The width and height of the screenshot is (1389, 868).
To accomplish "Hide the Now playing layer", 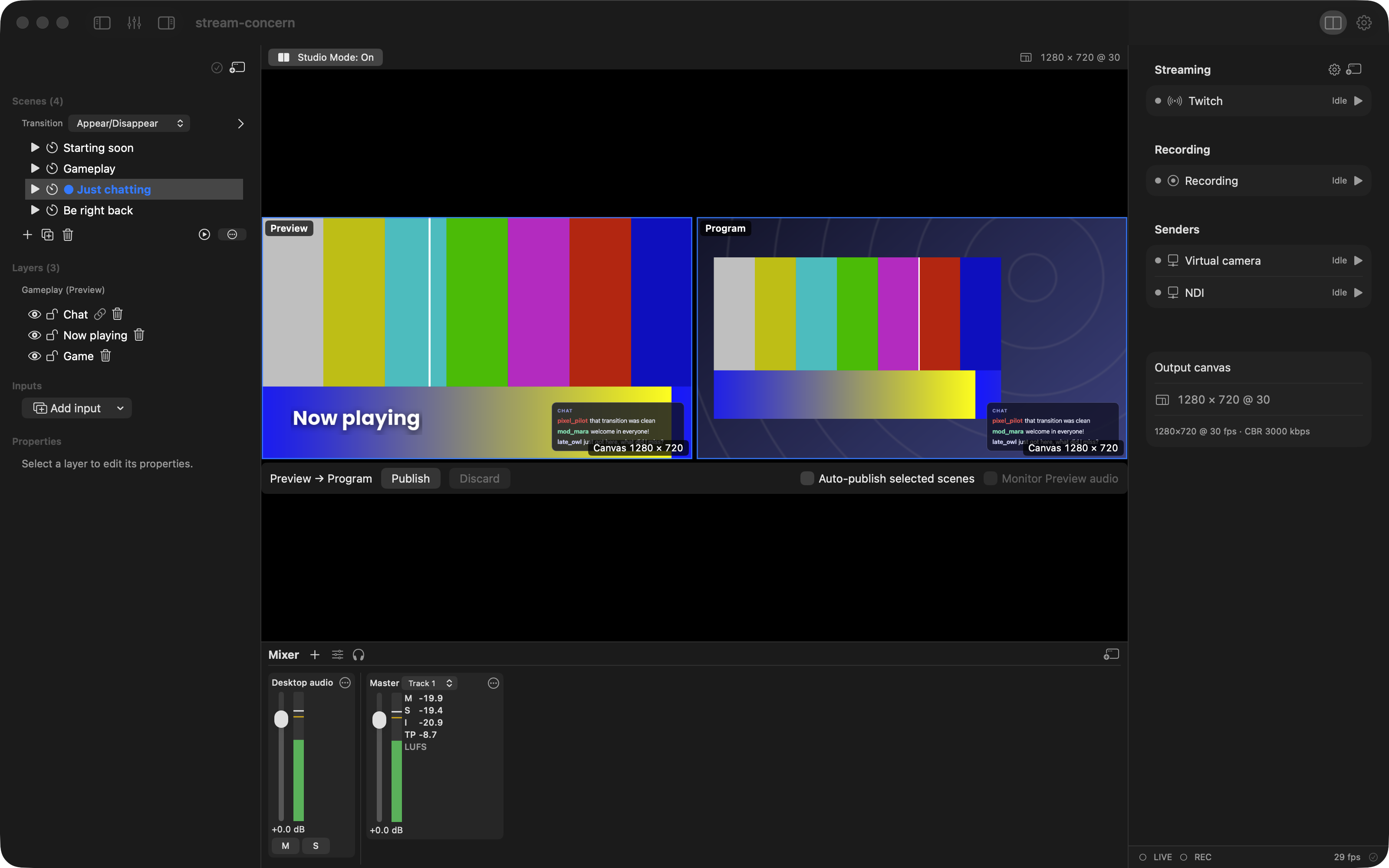I will (x=34, y=335).
